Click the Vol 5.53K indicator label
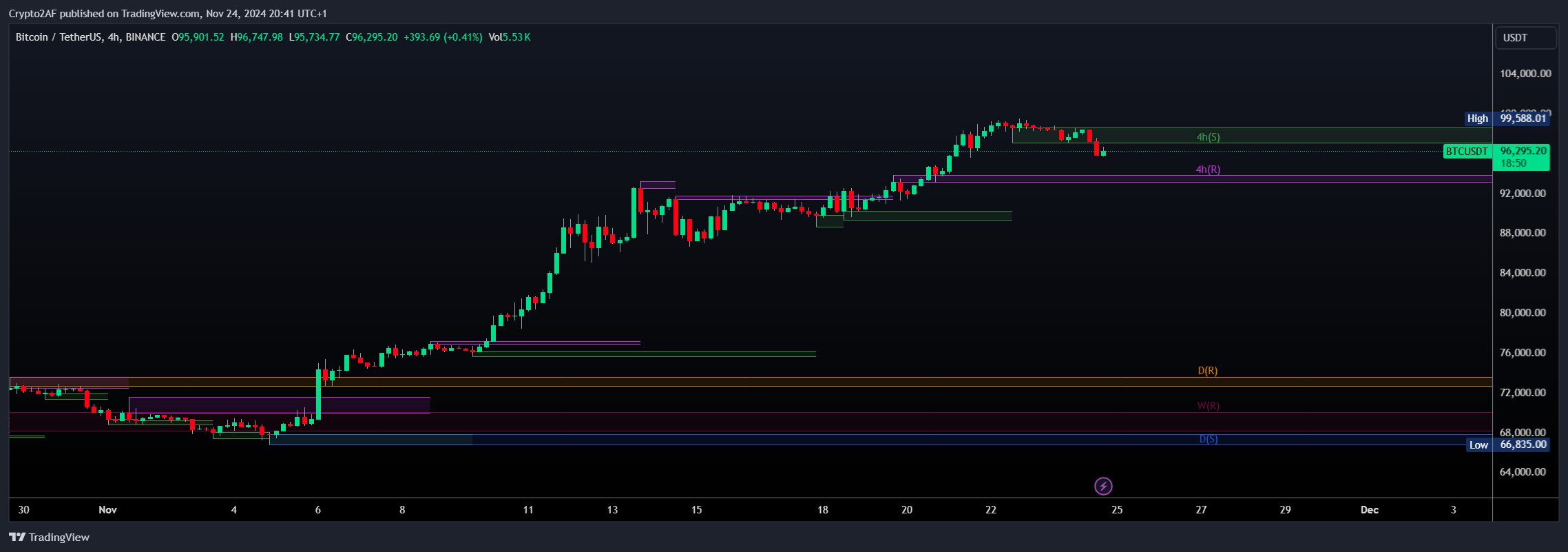Screen dimensions: 1568x552 510,37
